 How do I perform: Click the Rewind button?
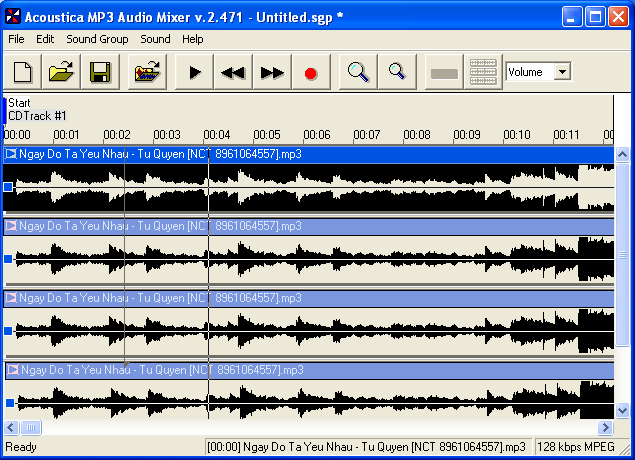pos(234,72)
